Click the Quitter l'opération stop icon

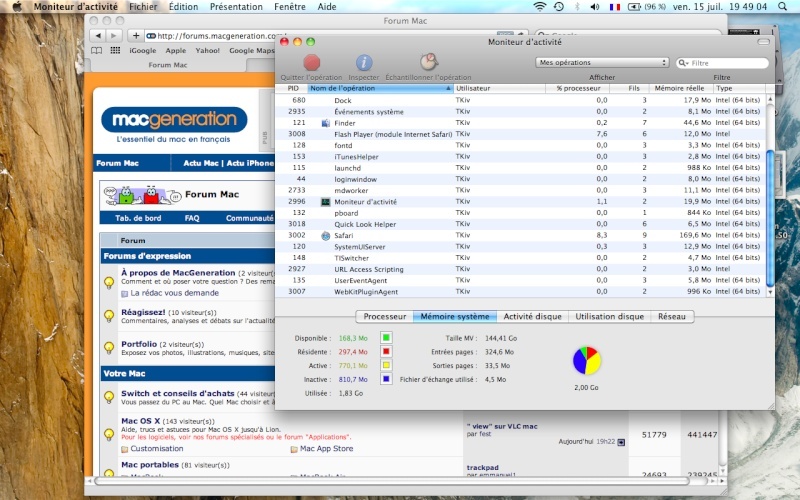pos(312,63)
